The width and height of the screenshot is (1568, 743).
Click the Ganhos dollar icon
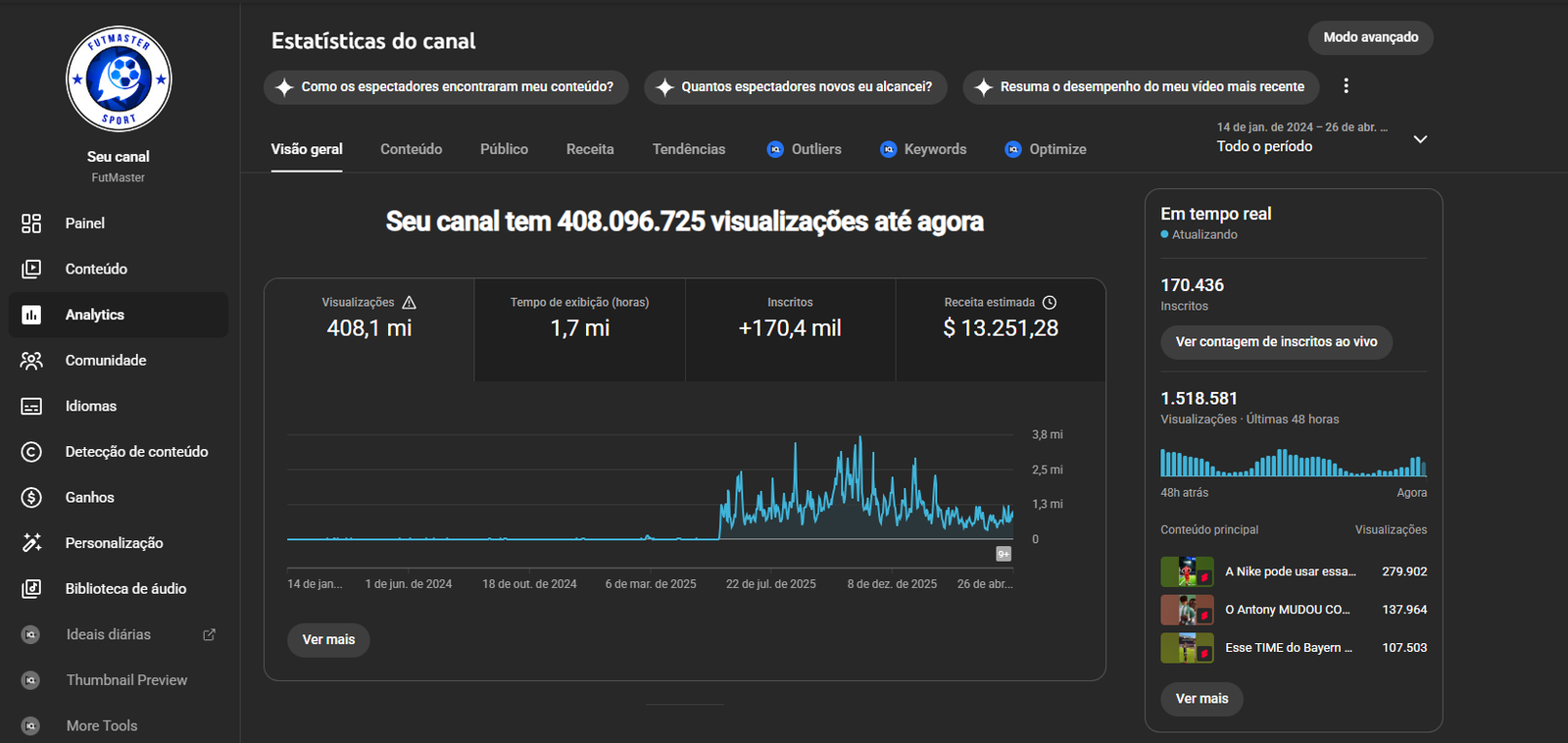click(31, 498)
